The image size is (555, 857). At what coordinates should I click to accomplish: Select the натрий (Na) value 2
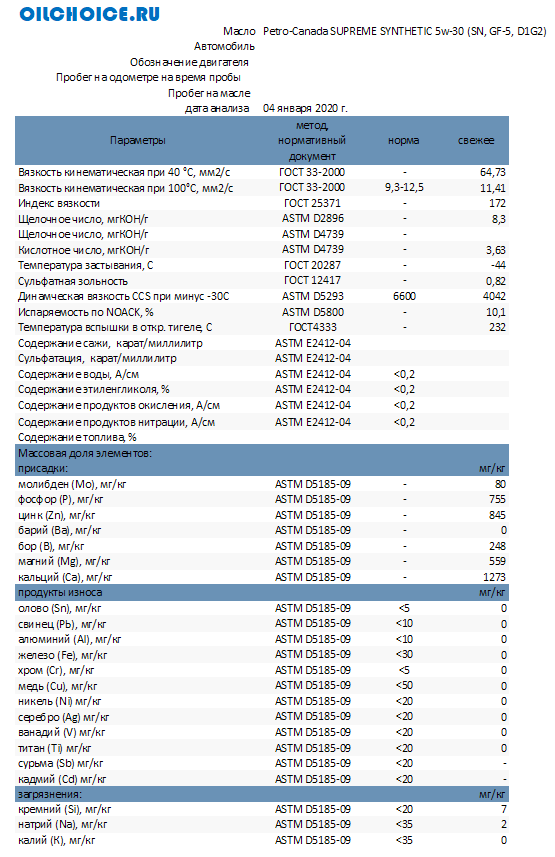tap(504, 824)
